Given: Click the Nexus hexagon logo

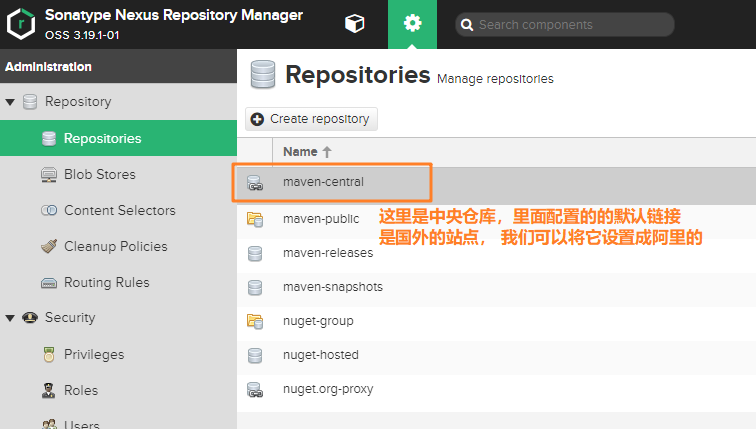Looking at the screenshot, I should (x=21, y=24).
